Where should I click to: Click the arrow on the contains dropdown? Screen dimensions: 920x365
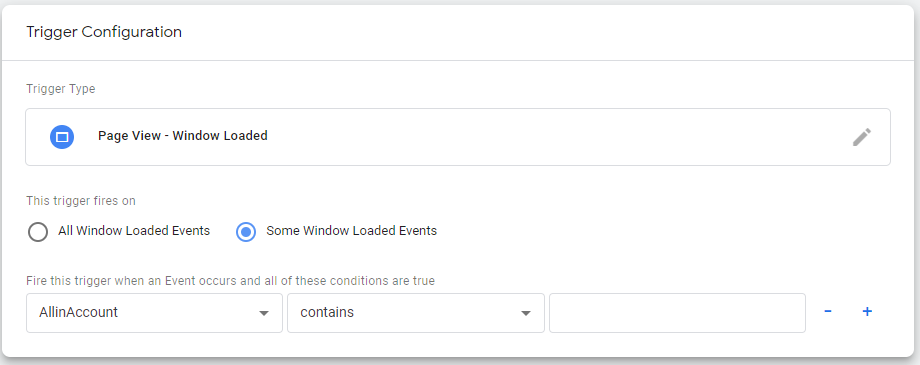tap(526, 313)
